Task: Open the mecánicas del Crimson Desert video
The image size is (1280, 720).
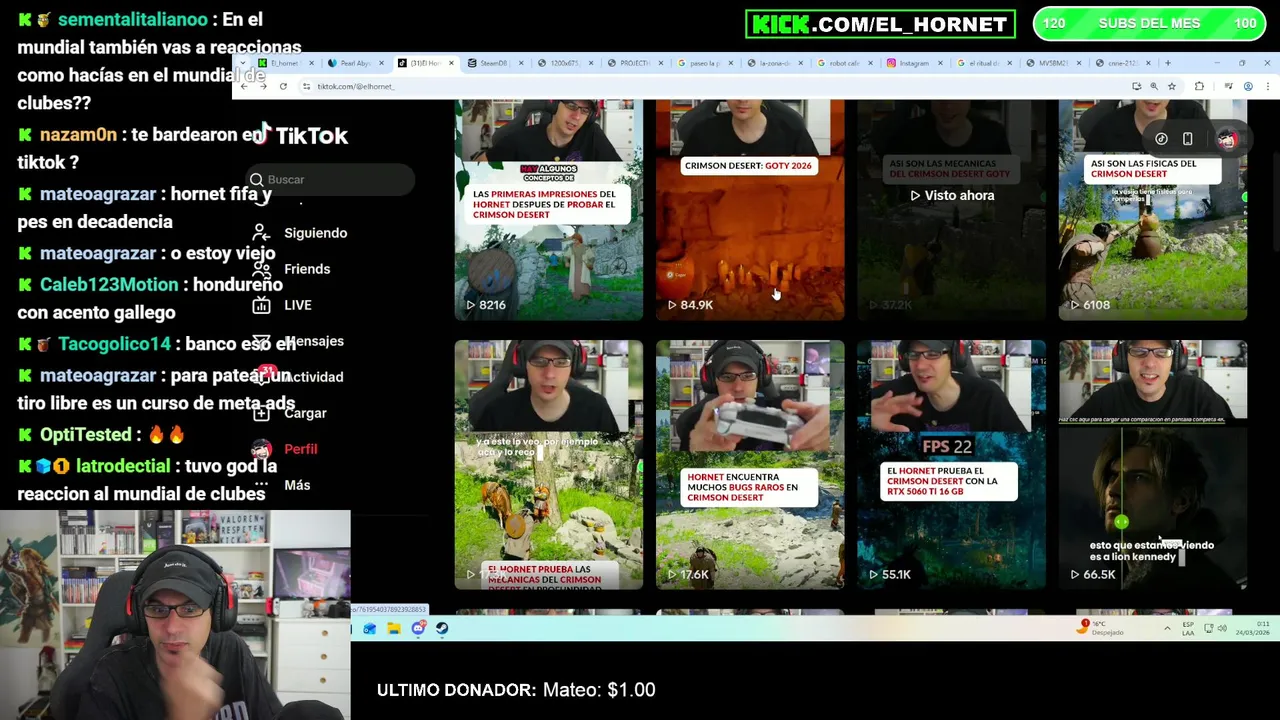Action: point(549,465)
